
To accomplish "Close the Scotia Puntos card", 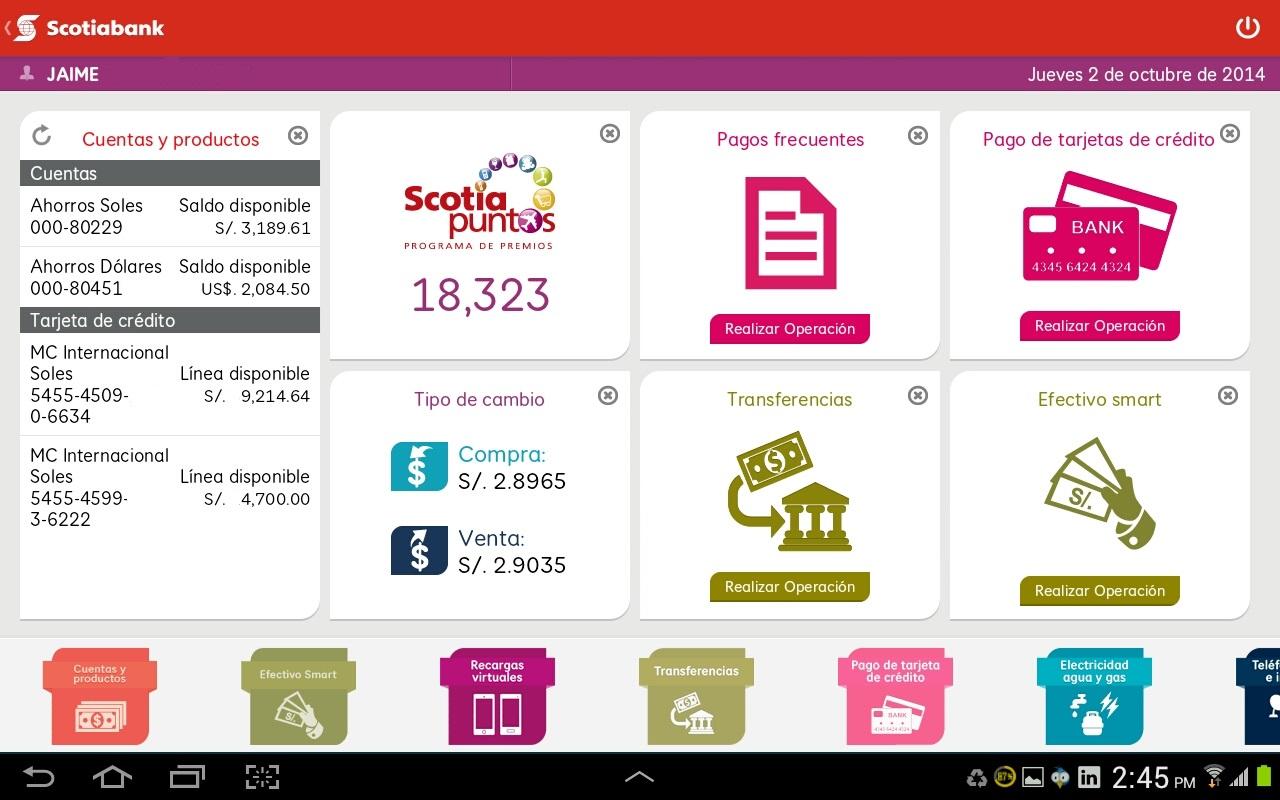I will point(610,133).
